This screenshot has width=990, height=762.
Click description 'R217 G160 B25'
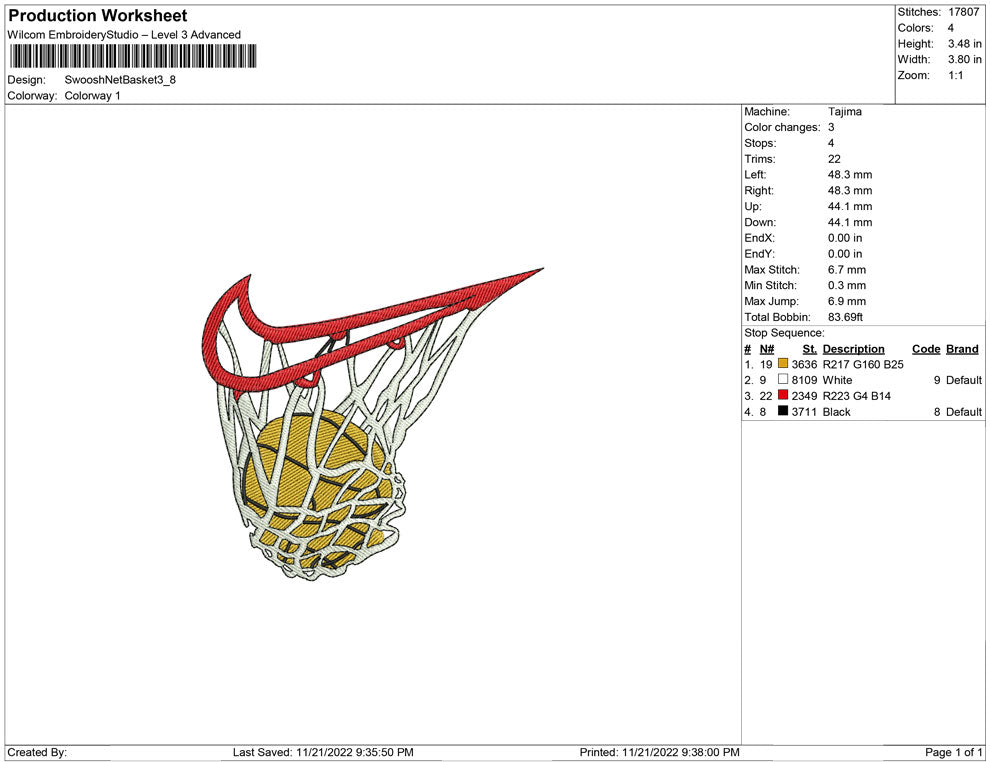(x=863, y=364)
